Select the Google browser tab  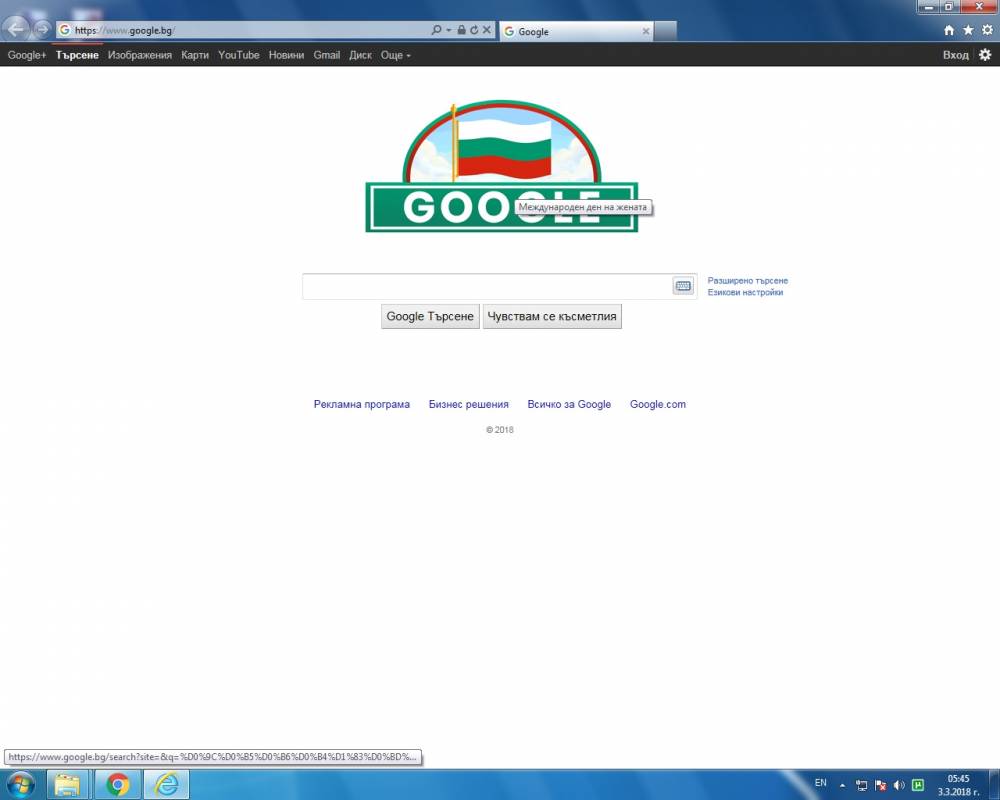point(577,31)
